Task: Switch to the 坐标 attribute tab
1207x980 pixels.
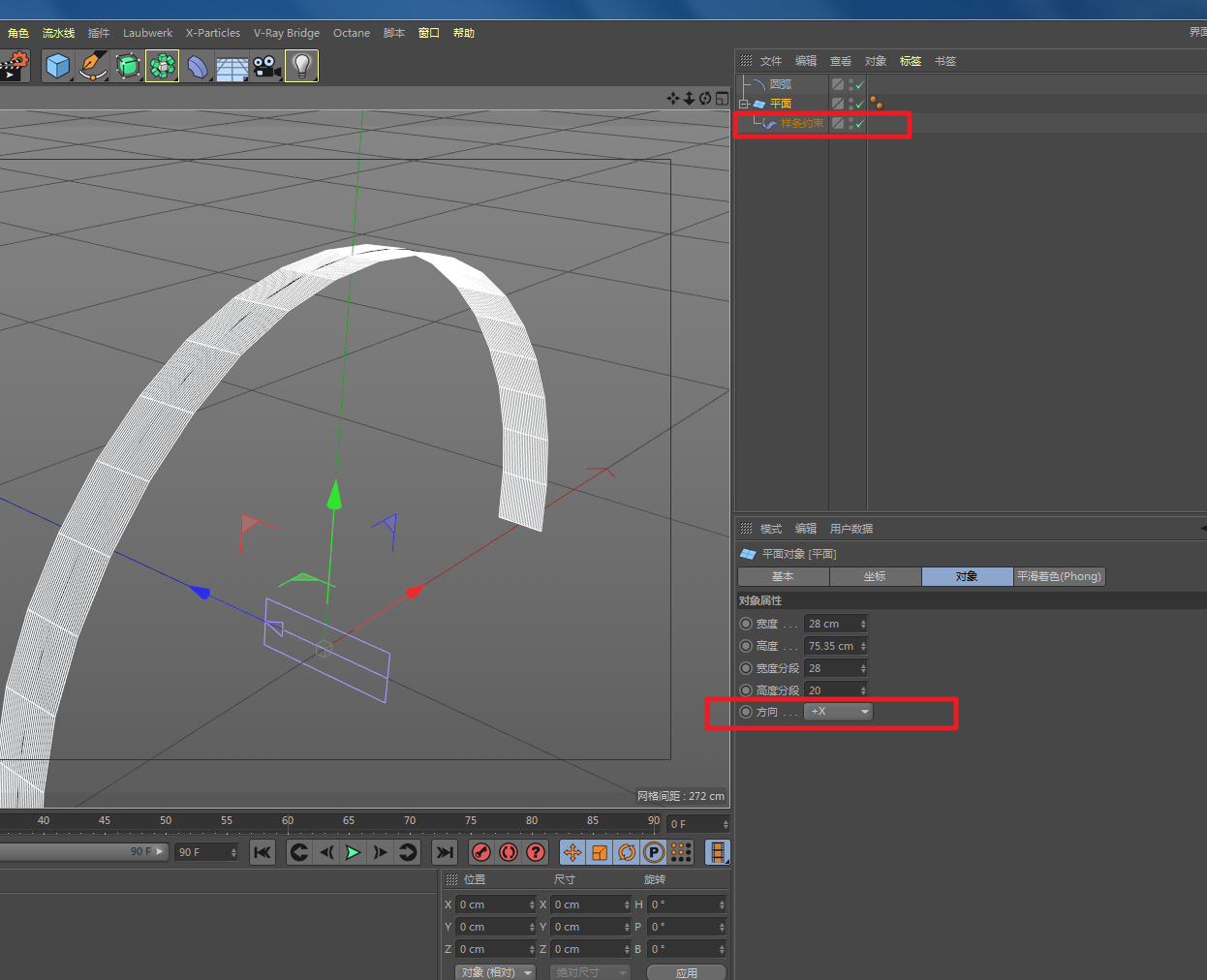Action: point(875,576)
